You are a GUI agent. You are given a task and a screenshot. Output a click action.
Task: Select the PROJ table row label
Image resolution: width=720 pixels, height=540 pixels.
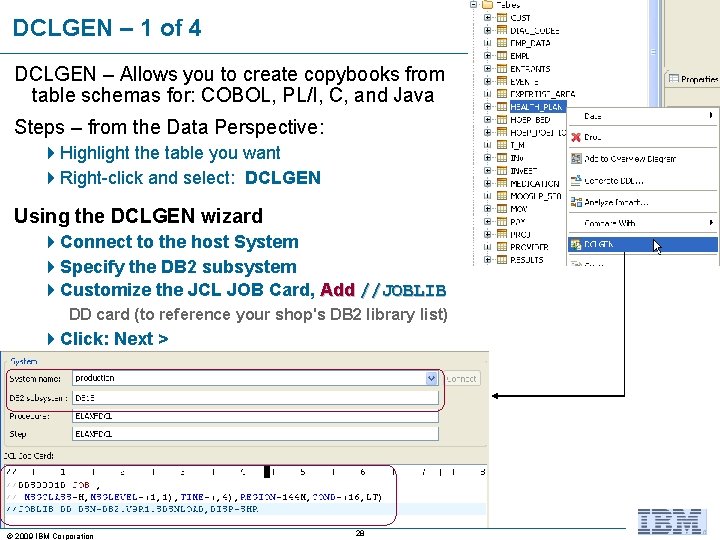tap(520, 234)
